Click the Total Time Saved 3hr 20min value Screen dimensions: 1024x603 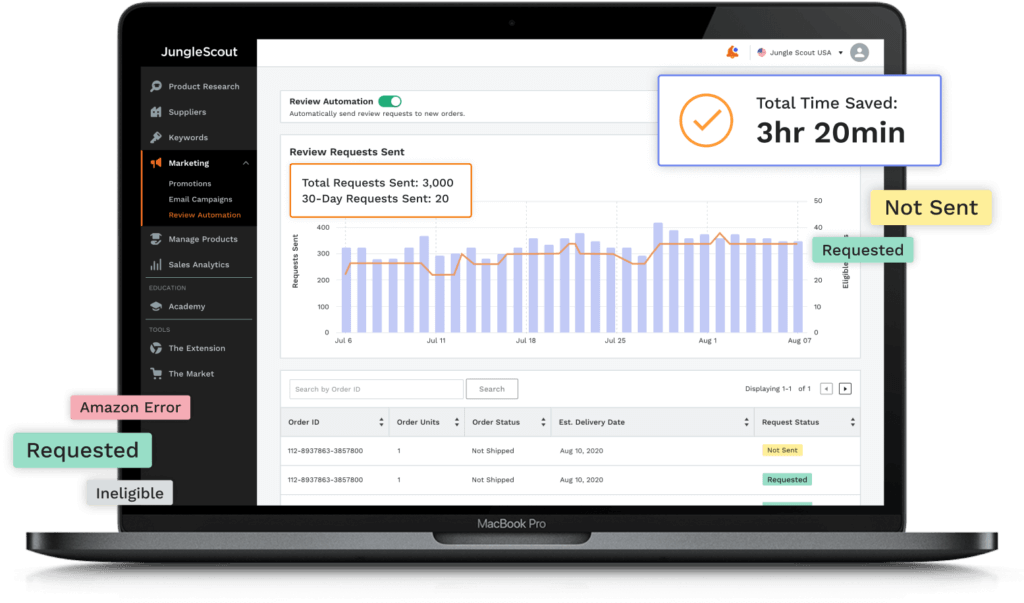pos(831,133)
